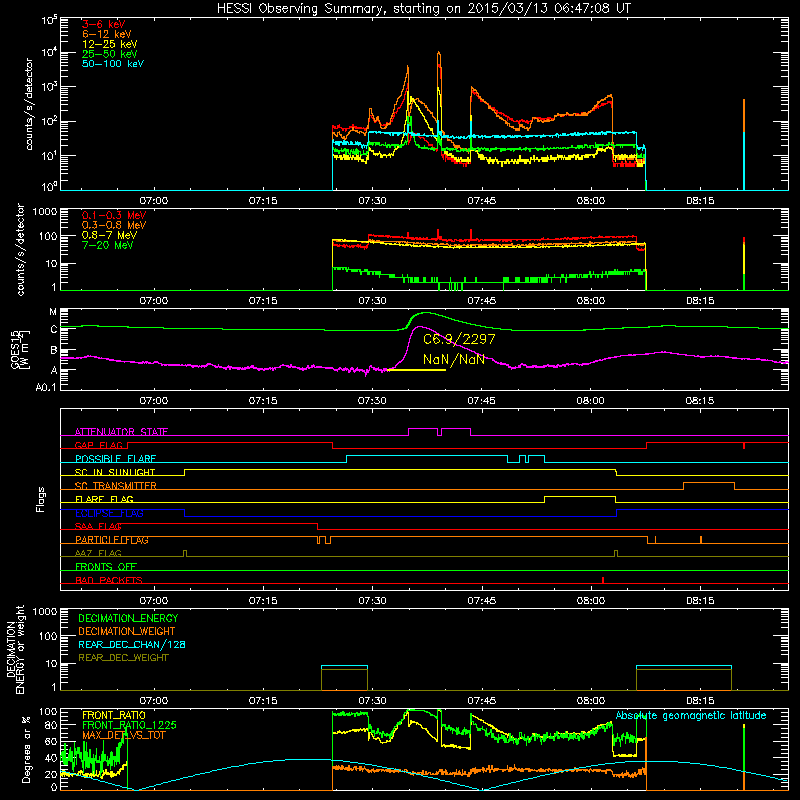Viewport: 800px width, 800px height.
Task: Select the POSSIBLE_FLARE flag label
Action: [x=115, y=459]
